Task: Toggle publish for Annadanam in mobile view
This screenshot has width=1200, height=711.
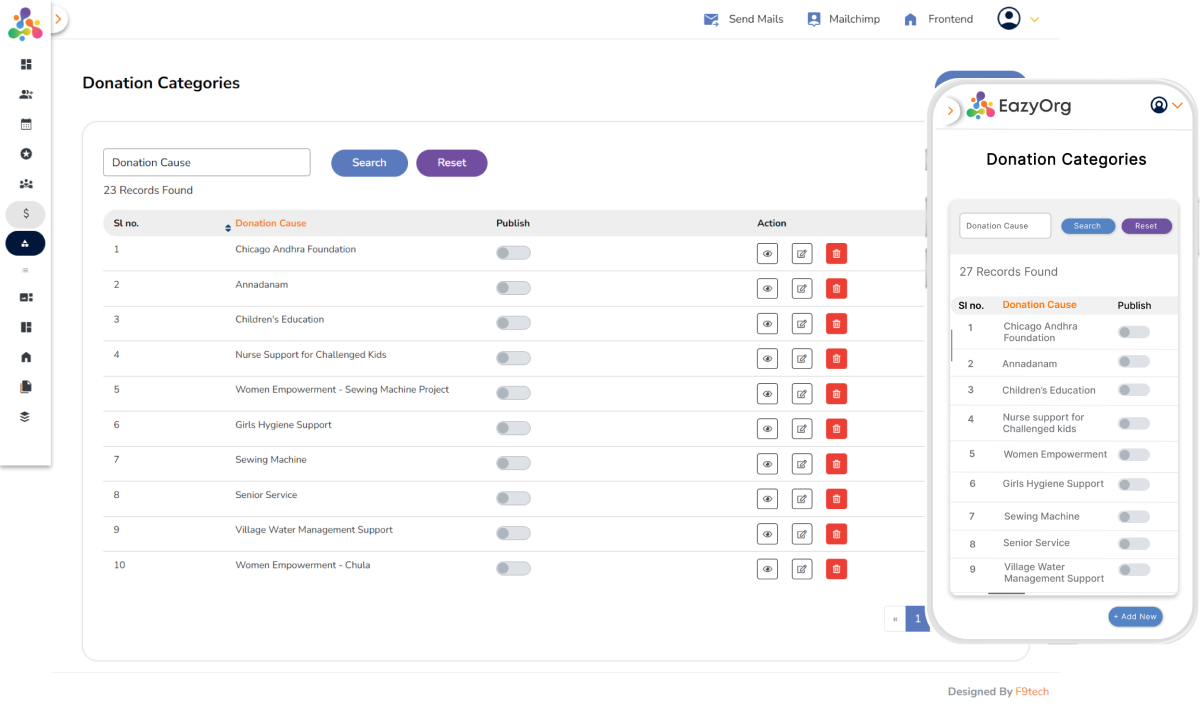Action: click(1133, 362)
